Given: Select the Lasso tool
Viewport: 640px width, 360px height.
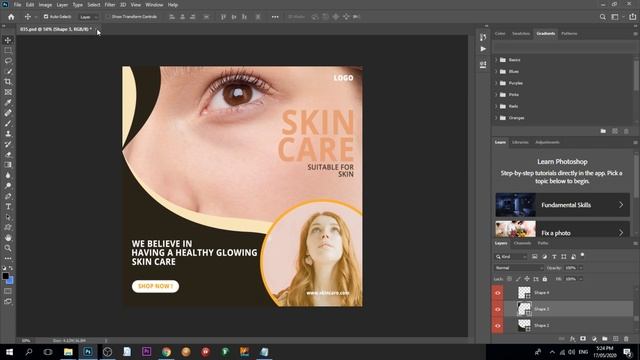Looking at the screenshot, I should click(8, 61).
